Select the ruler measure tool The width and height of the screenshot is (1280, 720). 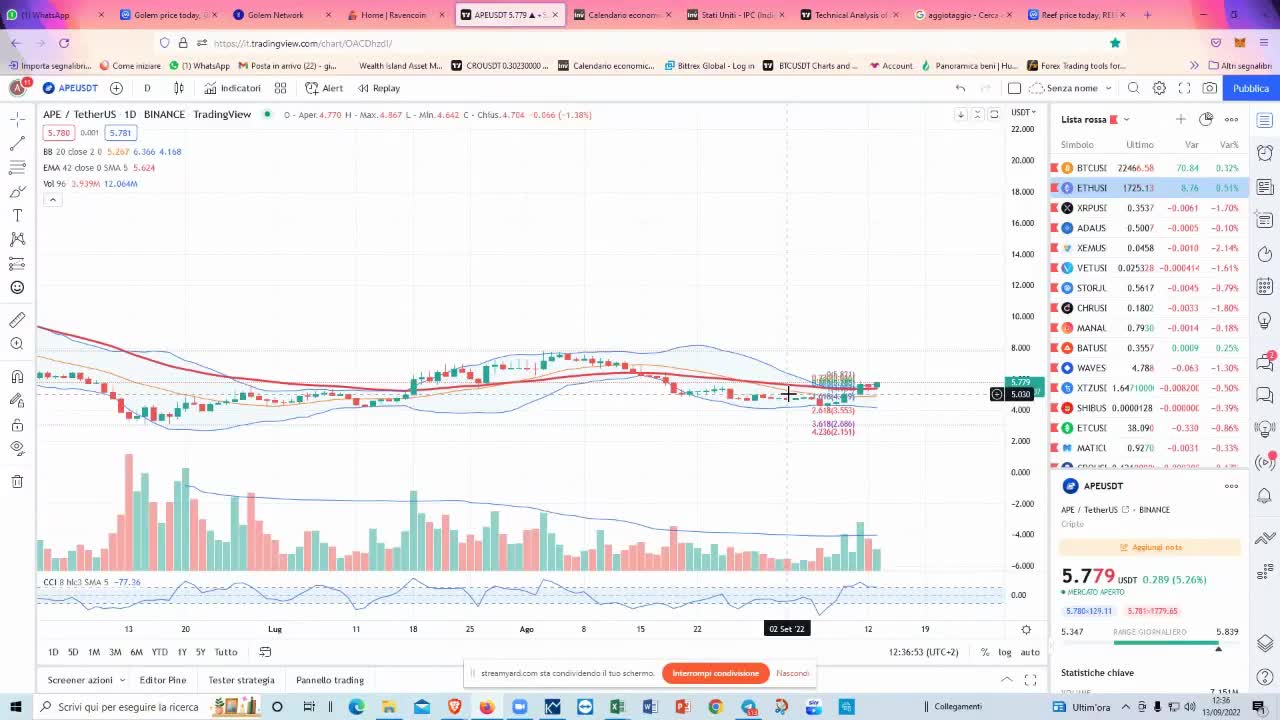[17, 320]
